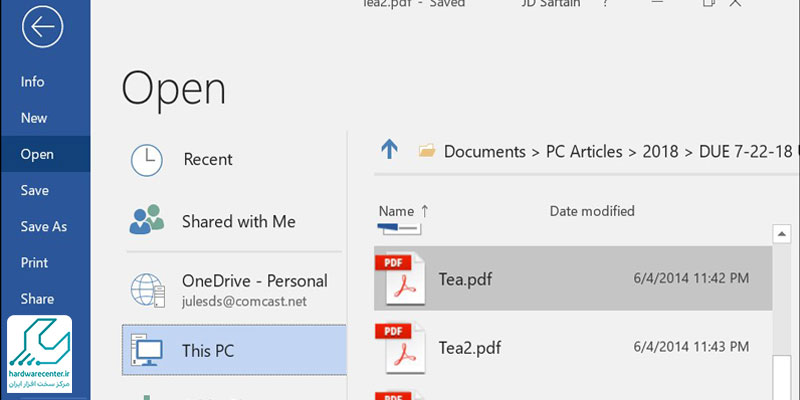This screenshot has height=400, width=800.
Task: Navigate to DUE 7-22-18 folder in breadcrumb
Action: click(745, 152)
